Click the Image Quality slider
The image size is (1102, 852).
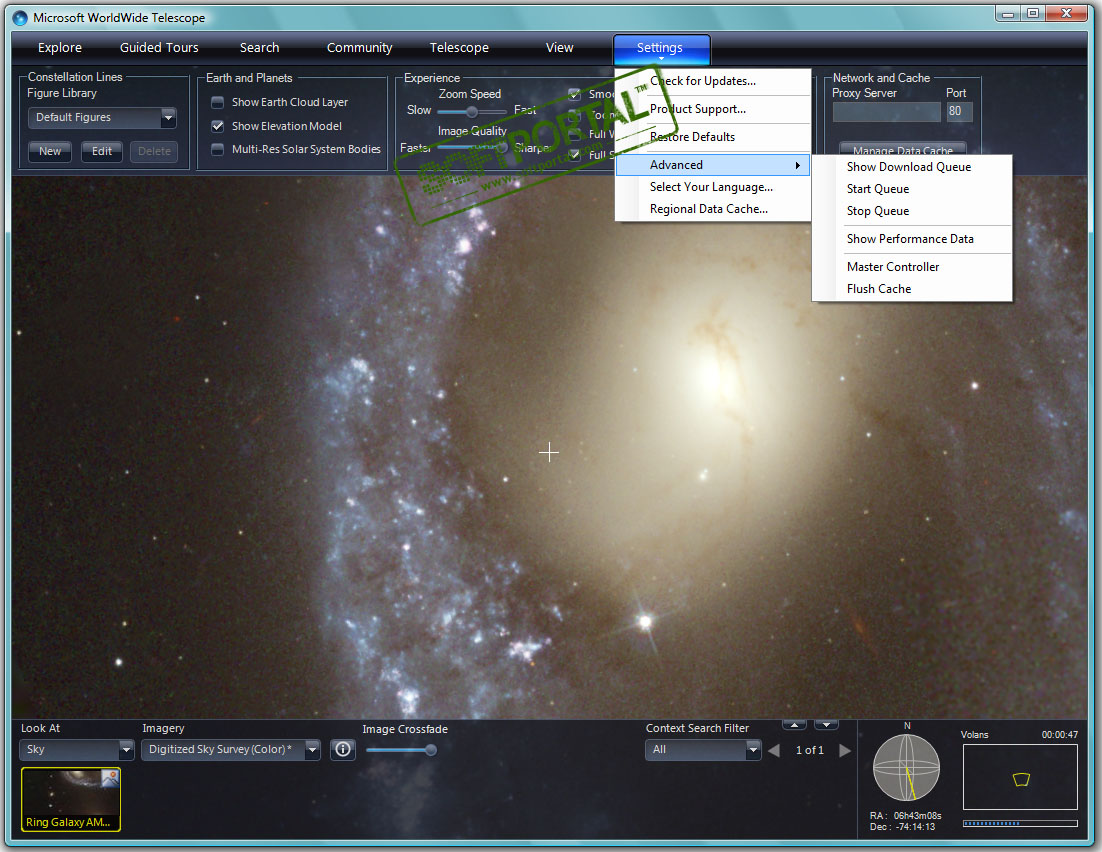pyautogui.click(x=472, y=147)
